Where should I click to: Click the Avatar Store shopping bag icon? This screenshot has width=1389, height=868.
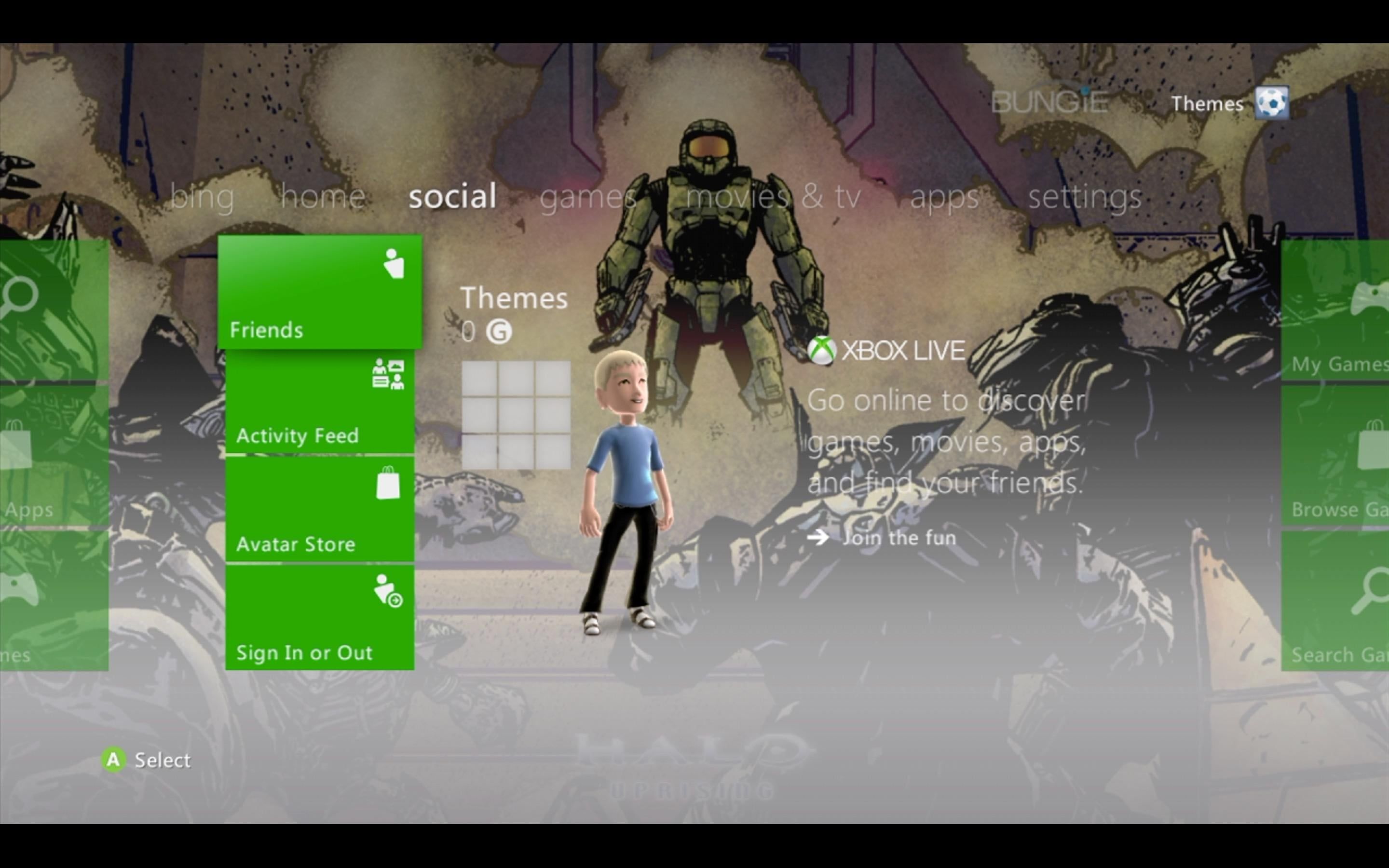click(x=389, y=483)
